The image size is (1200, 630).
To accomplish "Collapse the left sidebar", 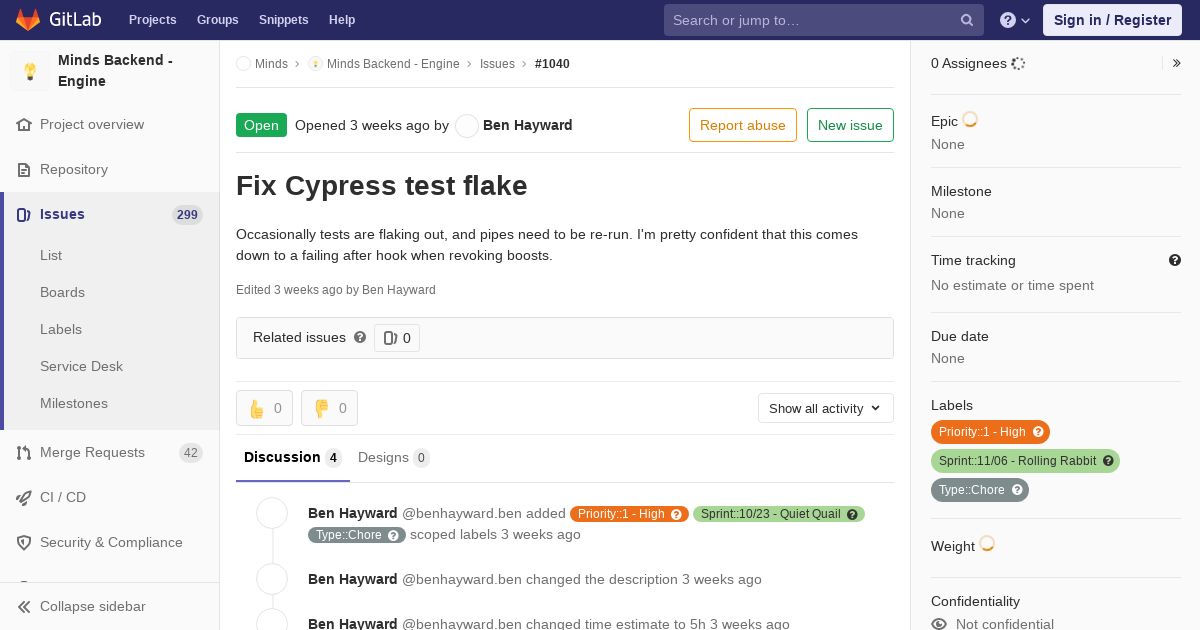I will [x=92, y=606].
